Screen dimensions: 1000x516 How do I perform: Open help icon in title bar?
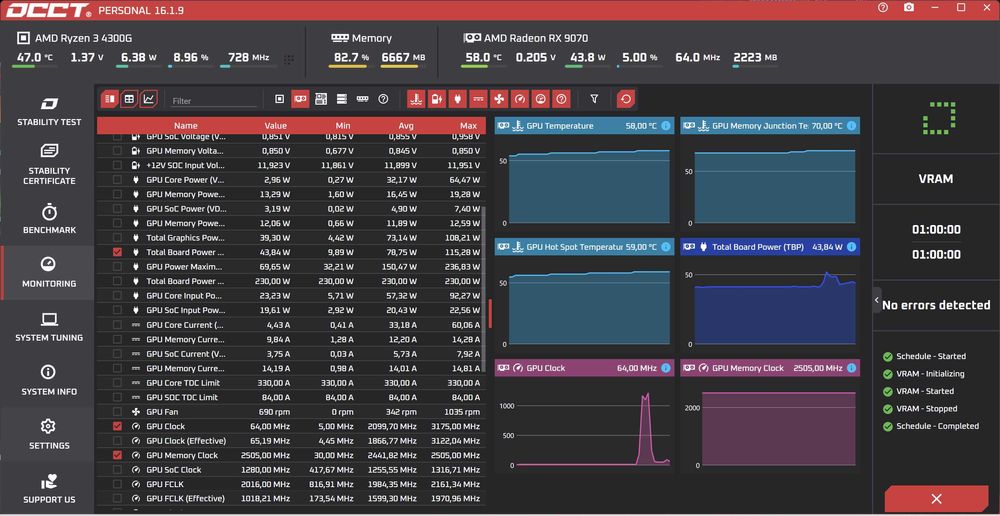pyautogui.click(x=883, y=8)
